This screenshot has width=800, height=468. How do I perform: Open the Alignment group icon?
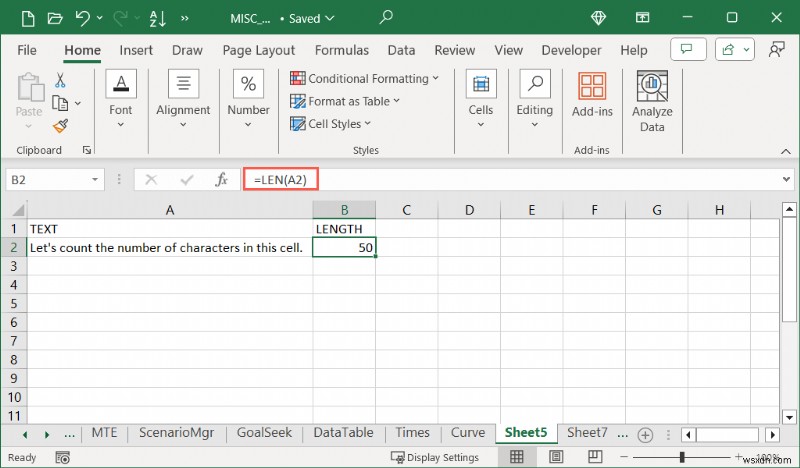[184, 84]
